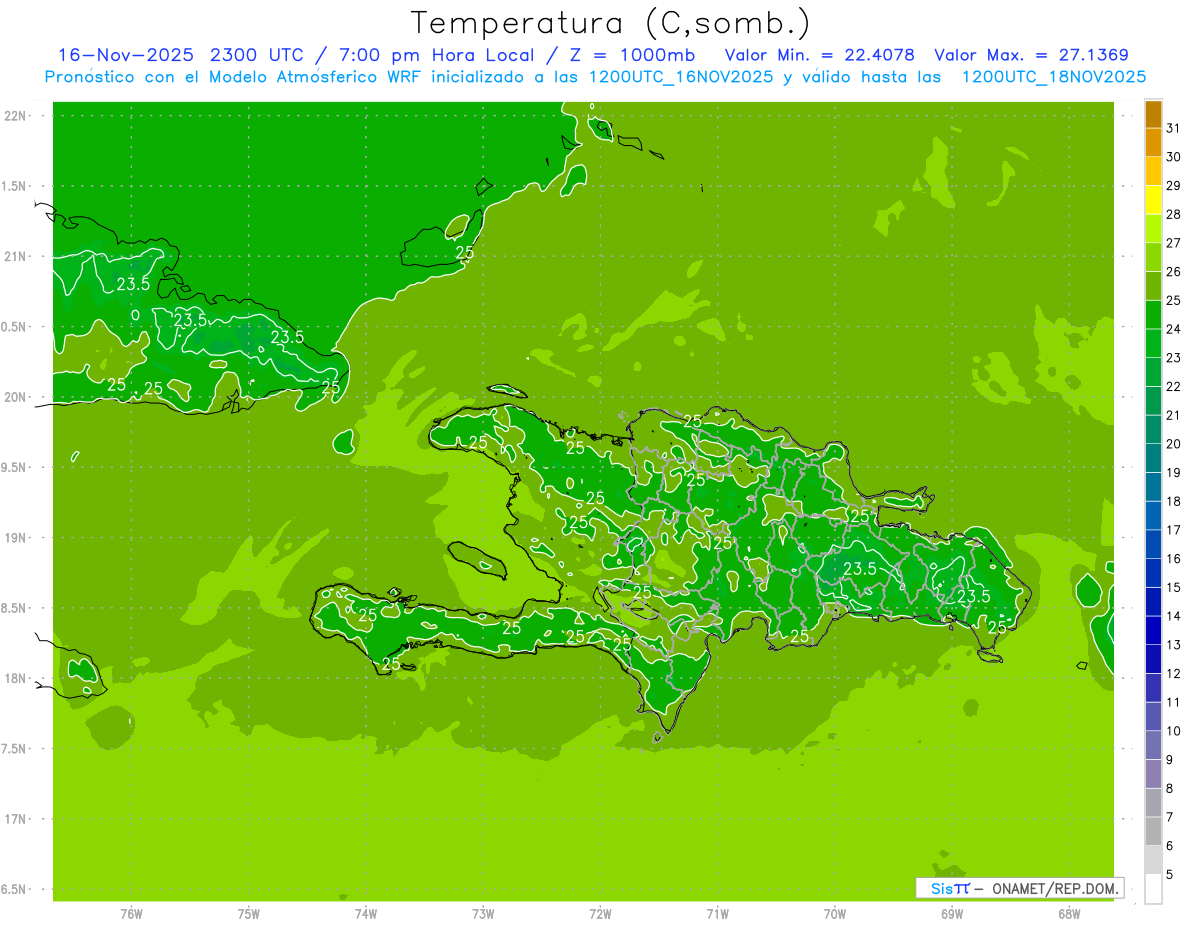The width and height of the screenshot is (1200, 927).
Task: Click the color scale label '8'
Action: pyautogui.click(x=1170, y=789)
